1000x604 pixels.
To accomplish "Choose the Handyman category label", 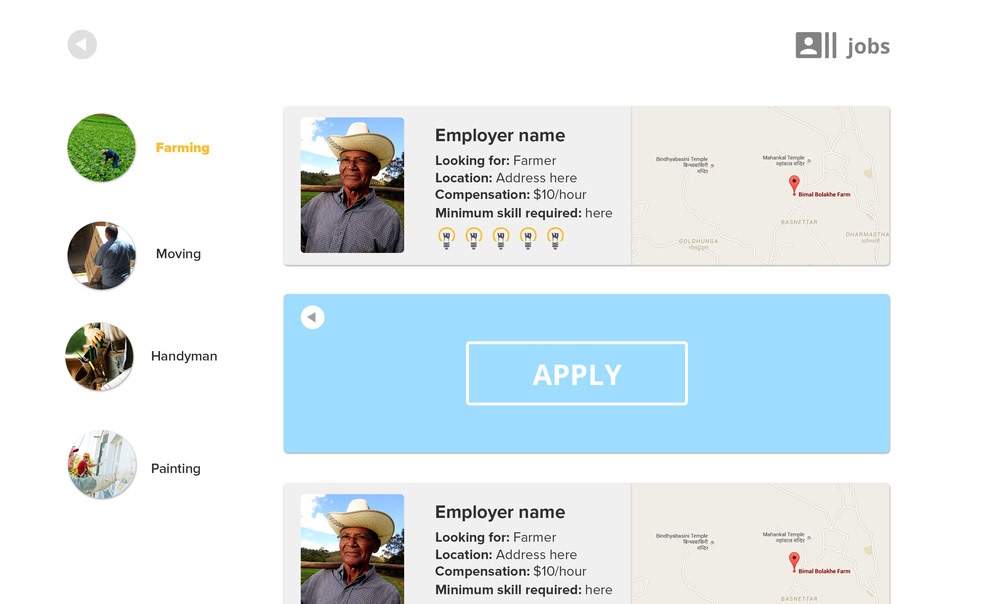I will [184, 356].
